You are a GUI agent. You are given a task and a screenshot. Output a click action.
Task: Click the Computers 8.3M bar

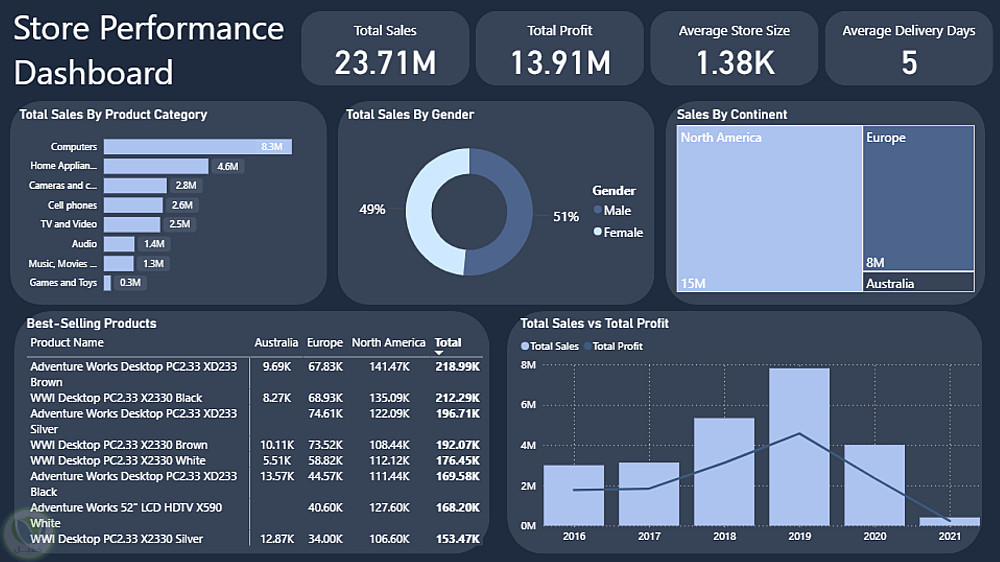[198, 147]
